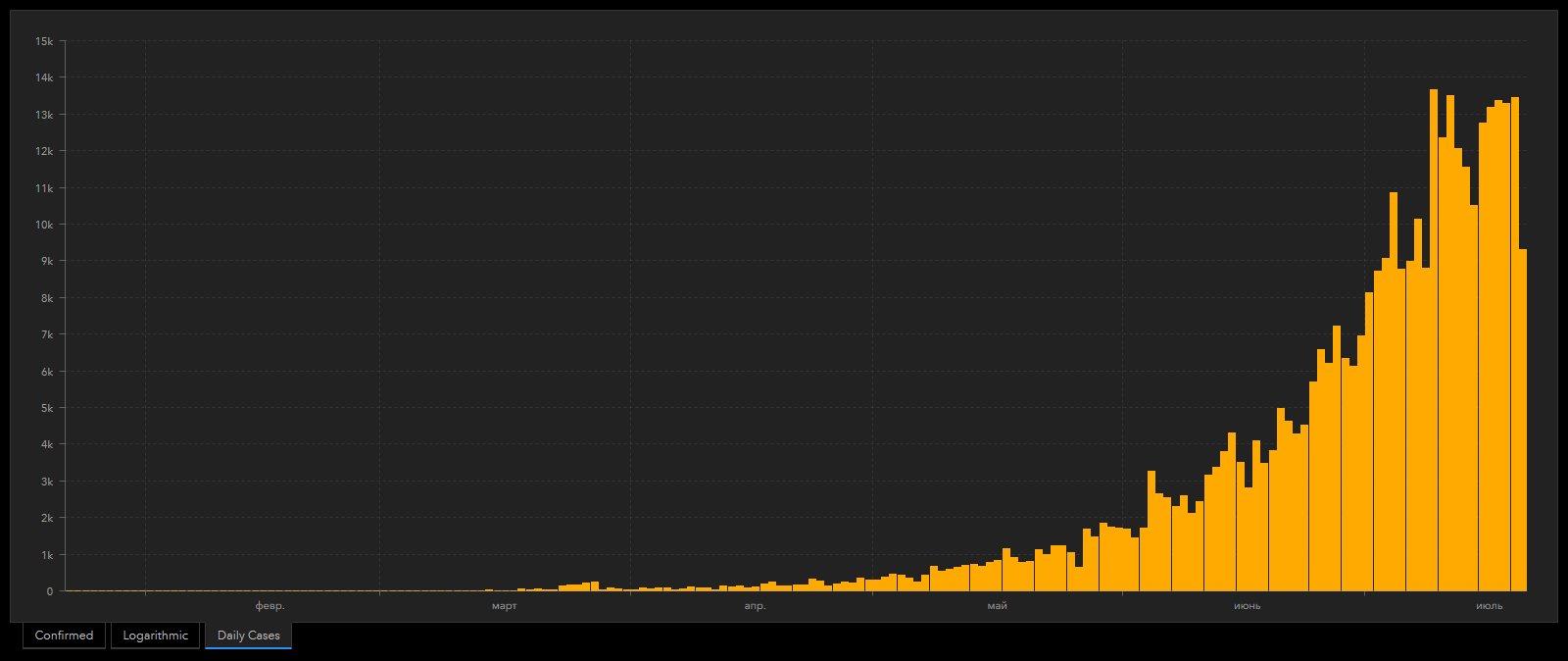The width and height of the screenshot is (1568, 661).
Task: Click the 11k y-axis label
Action: click(44, 188)
